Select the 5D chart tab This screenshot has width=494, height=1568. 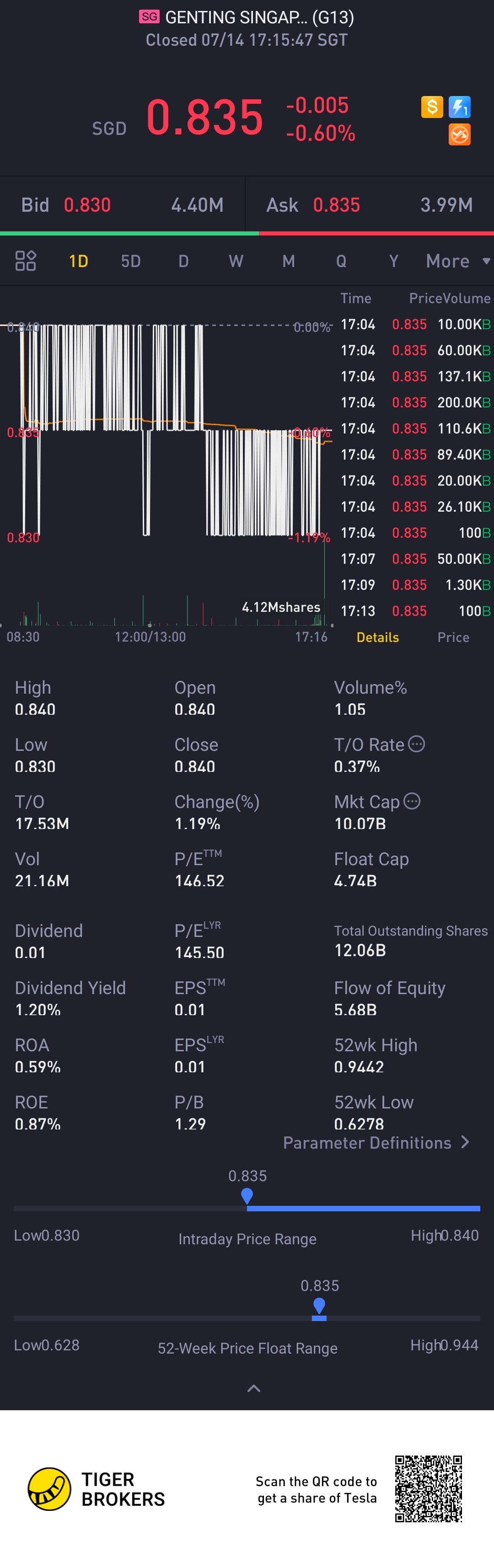[x=131, y=261]
